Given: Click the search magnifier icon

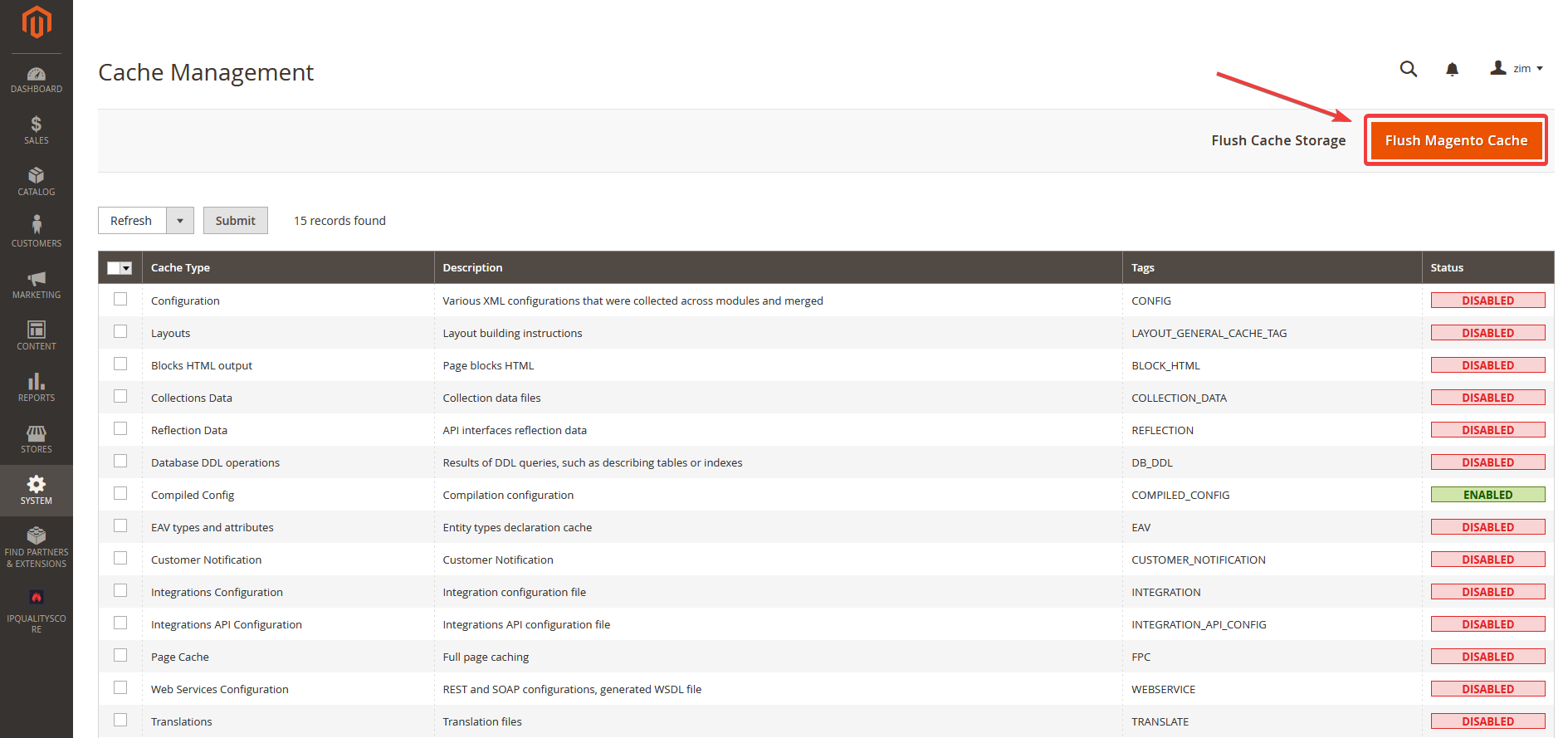Looking at the screenshot, I should coord(1408,69).
